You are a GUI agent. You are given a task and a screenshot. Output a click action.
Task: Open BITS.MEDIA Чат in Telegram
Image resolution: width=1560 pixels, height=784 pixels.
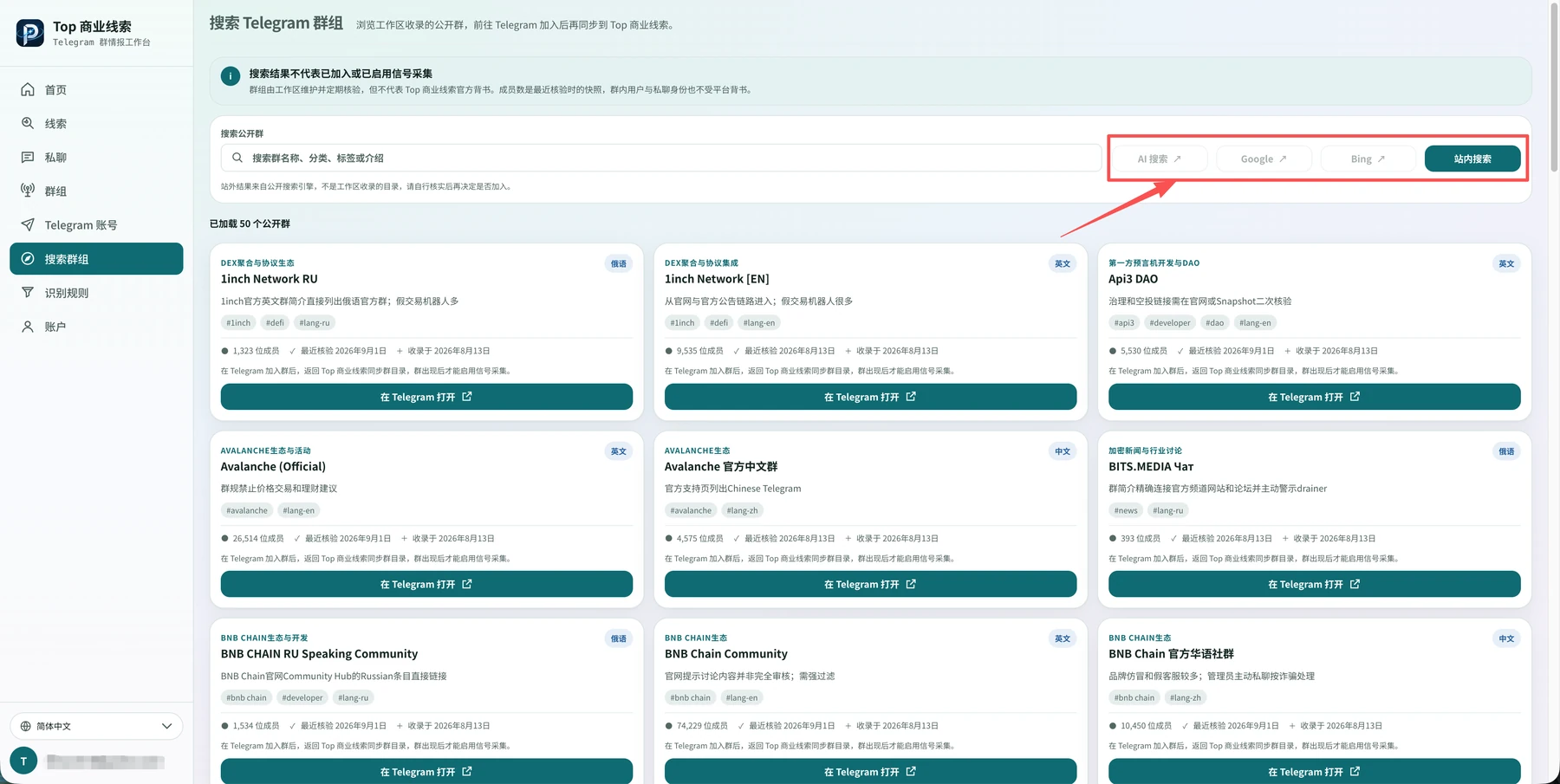(1314, 584)
